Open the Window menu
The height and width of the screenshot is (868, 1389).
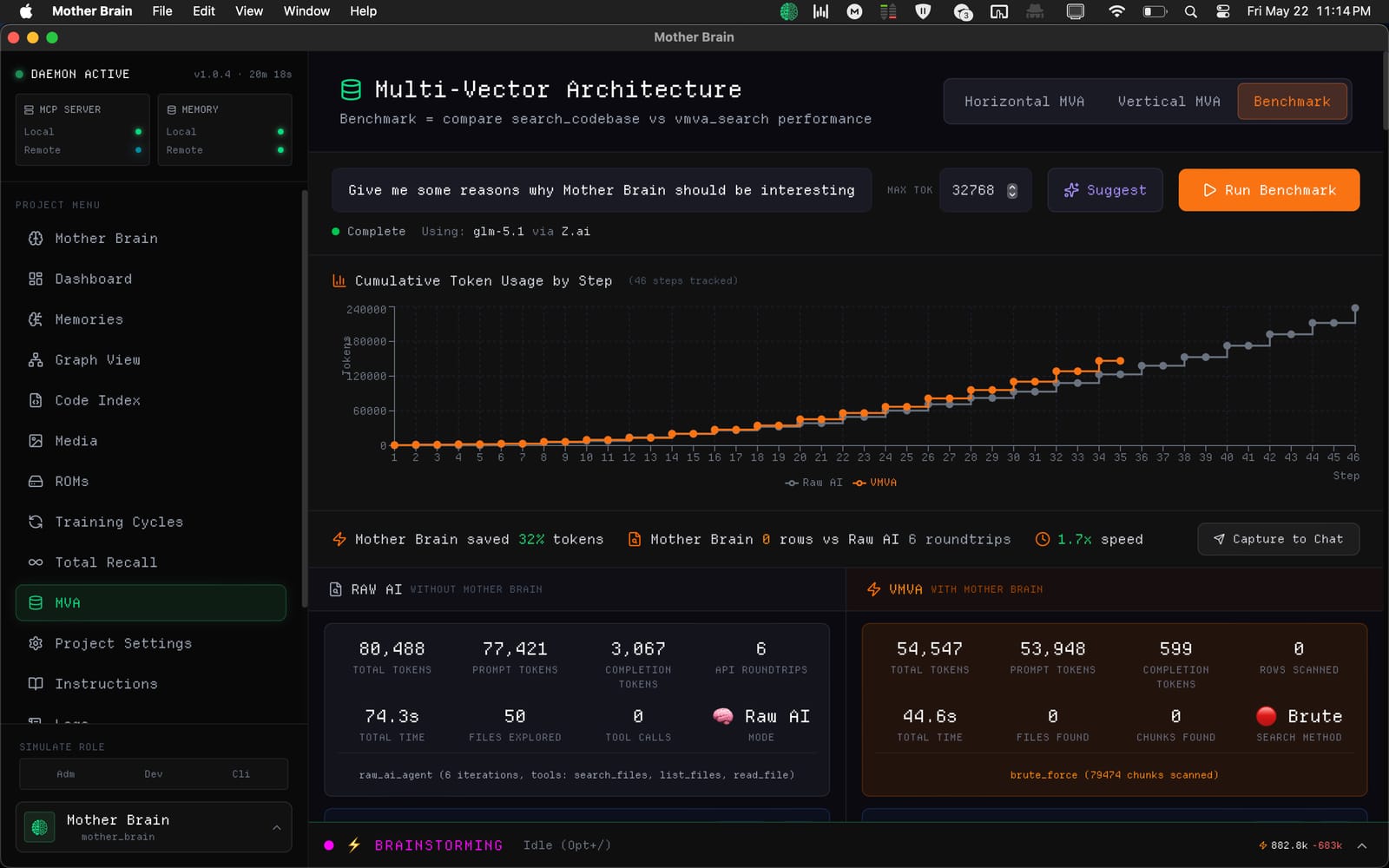306,11
